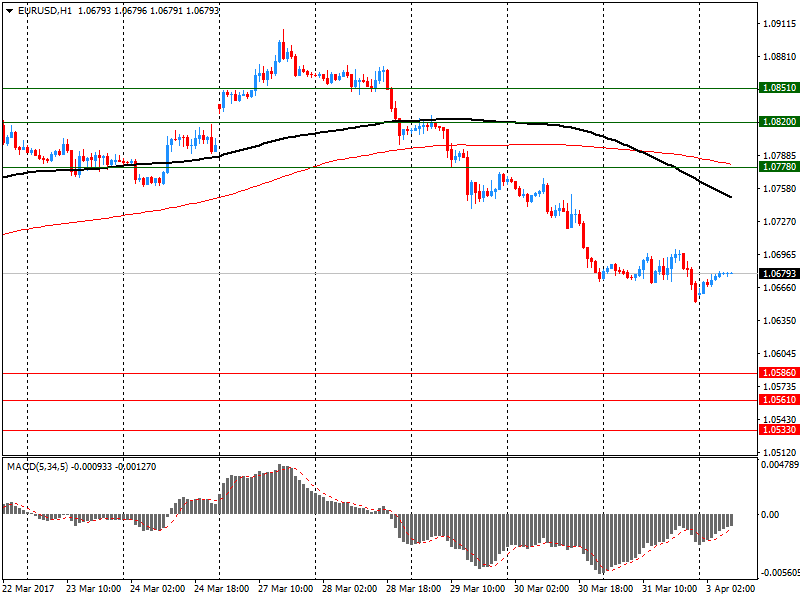Click the 1.06350 price scale value
The height and width of the screenshot is (600, 800).
click(780, 320)
